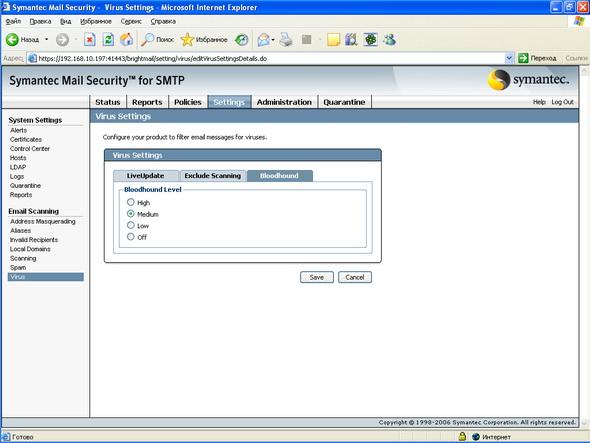The height and width of the screenshot is (443, 590).
Task: Open Spam settings link
Action: pos(18,268)
